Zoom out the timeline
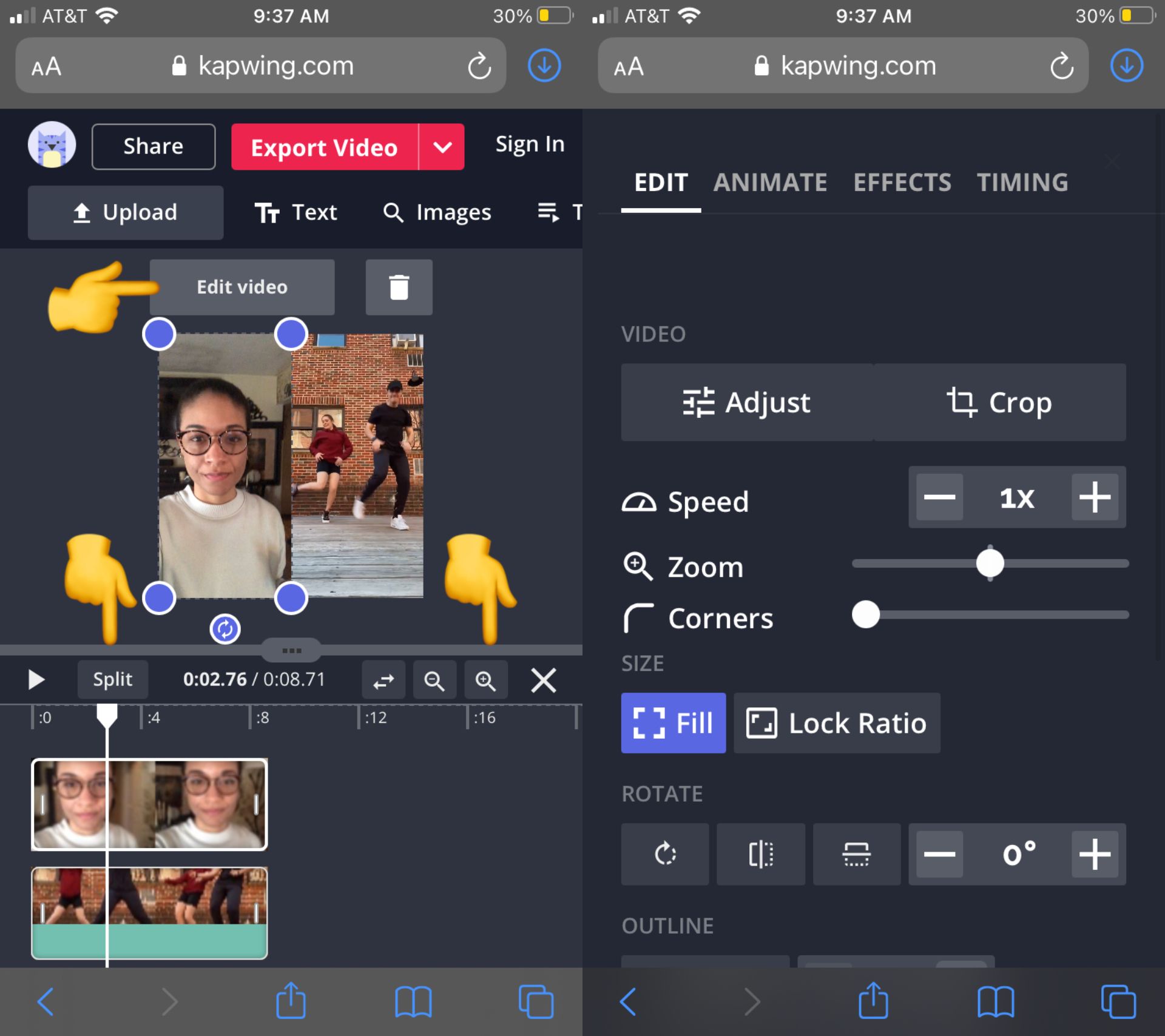 click(434, 681)
